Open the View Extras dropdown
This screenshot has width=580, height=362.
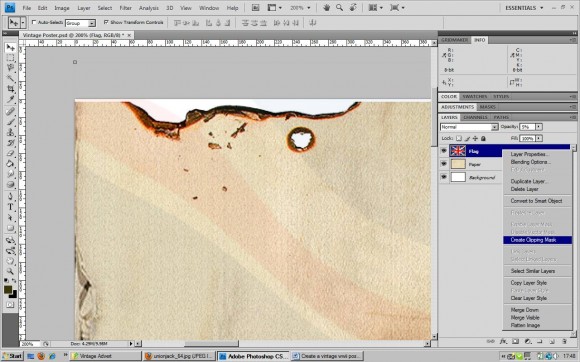click(x=274, y=8)
